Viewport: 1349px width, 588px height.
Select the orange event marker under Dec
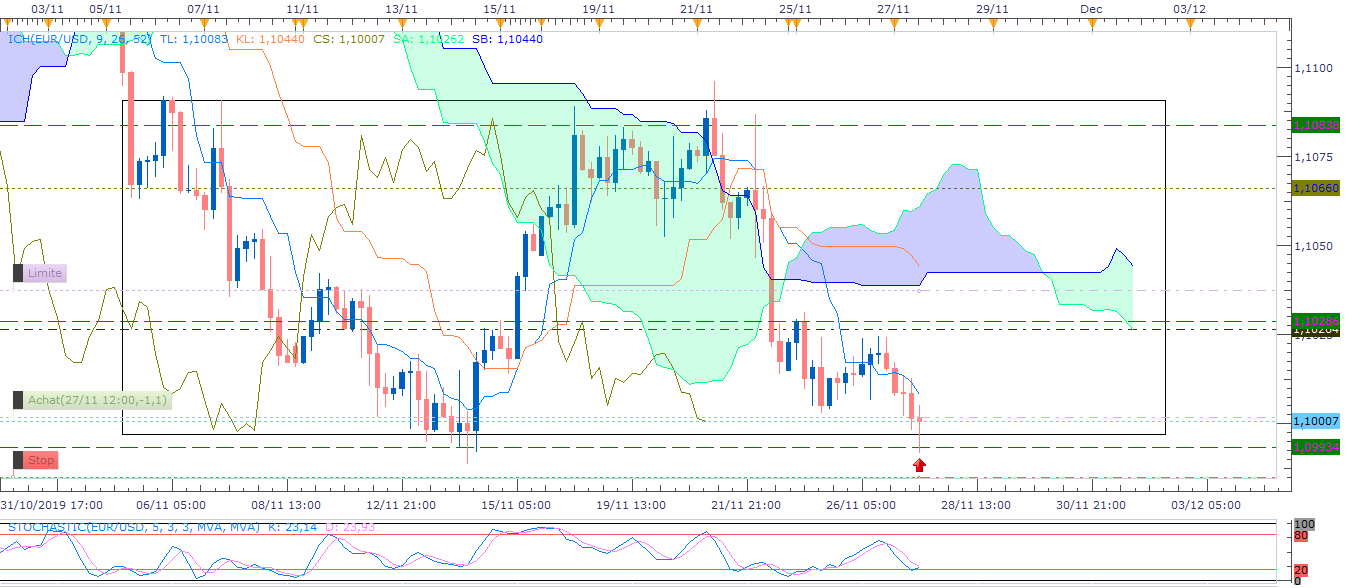pos(1091,25)
